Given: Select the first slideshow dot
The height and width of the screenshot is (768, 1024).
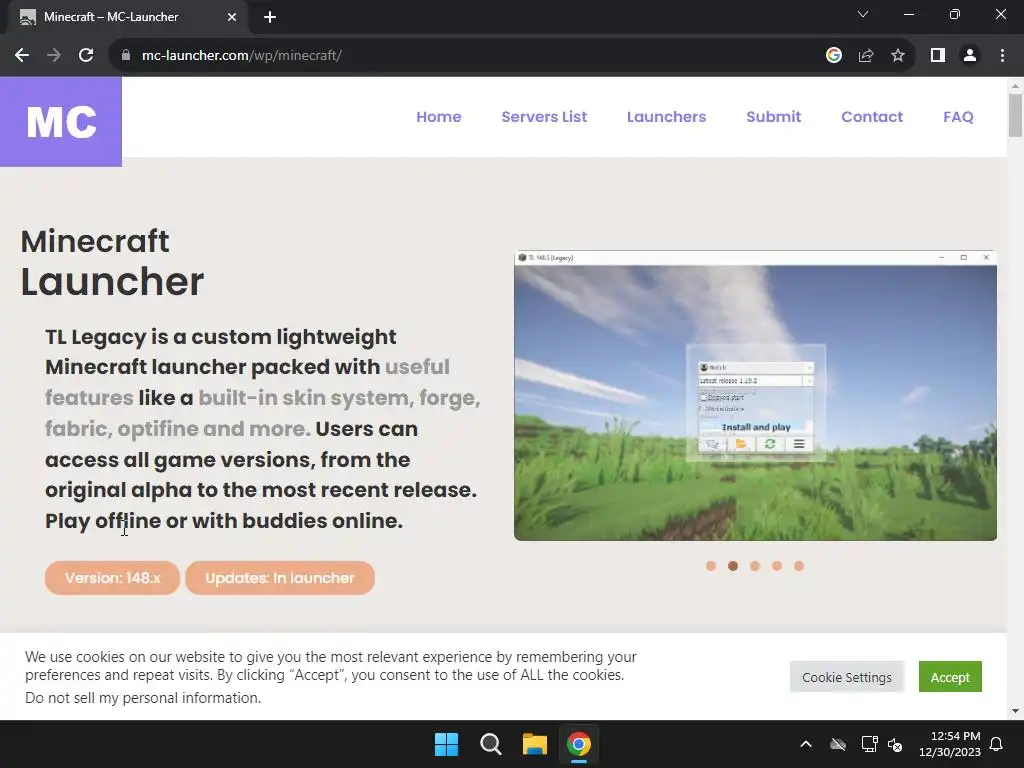Looking at the screenshot, I should click(x=711, y=566).
